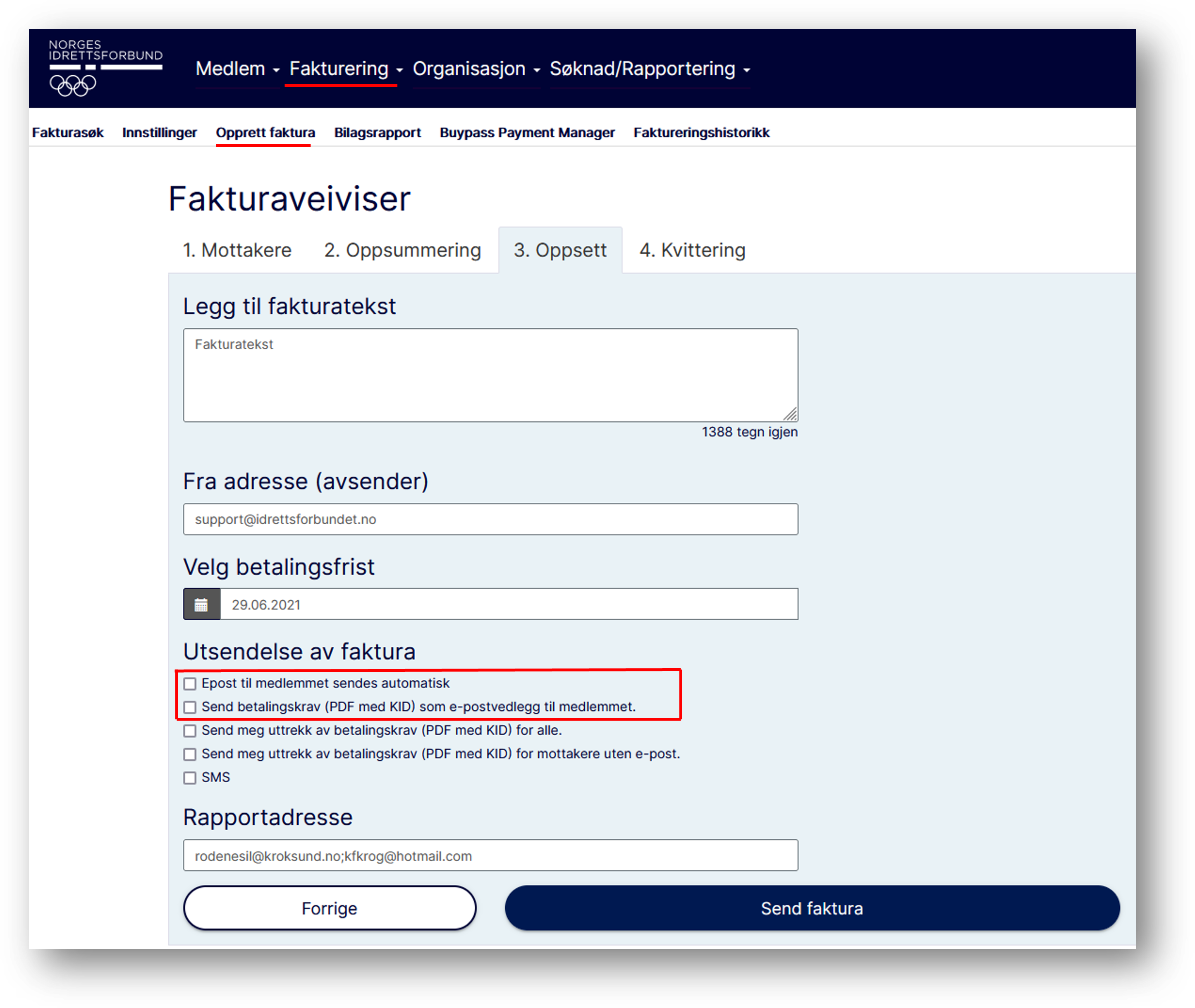Click the 'Fra adresse (avsender)' heading
Screen dimensions: 1195x1008
(x=306, y=482)
